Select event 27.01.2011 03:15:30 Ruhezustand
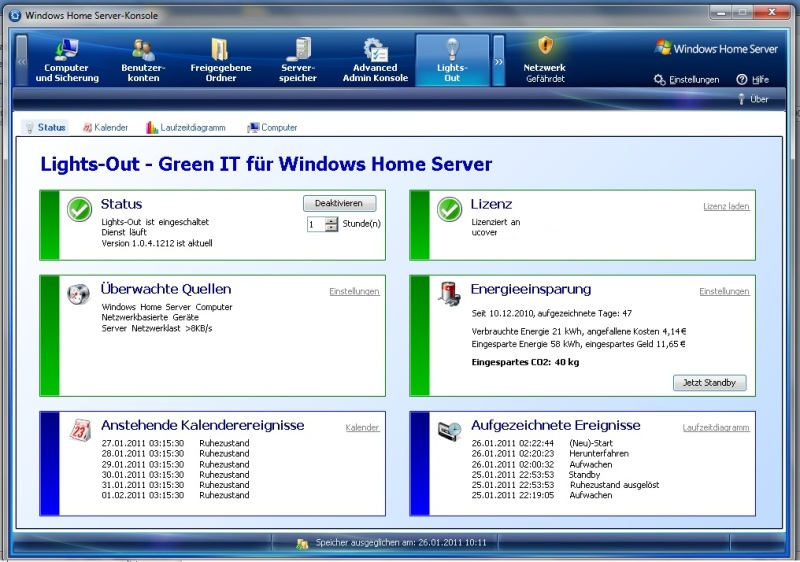The height and width of the screenshot is (562, 800). pyautogui.click(x=176, y=443)
